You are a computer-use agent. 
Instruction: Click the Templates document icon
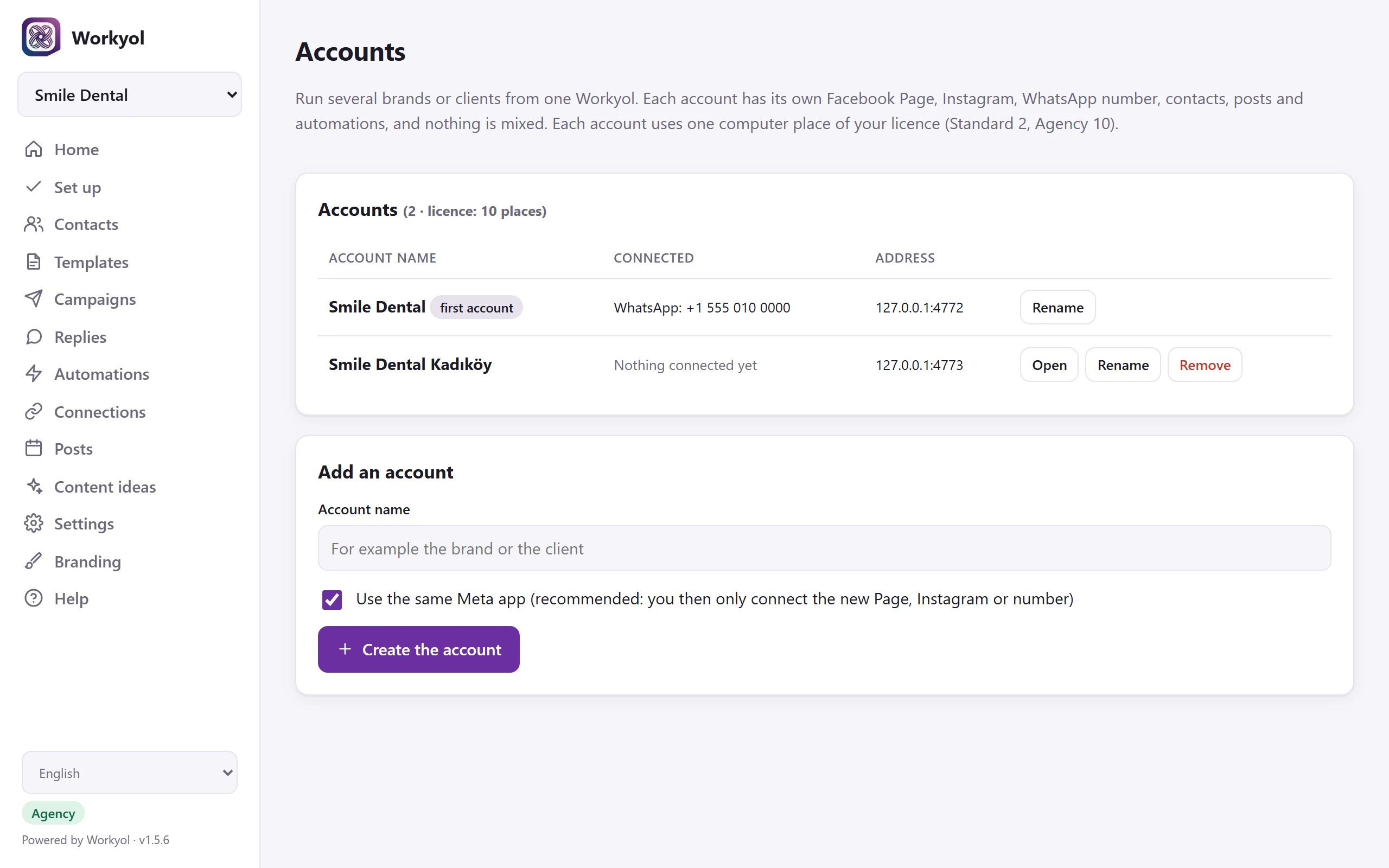tap(34, 262)
